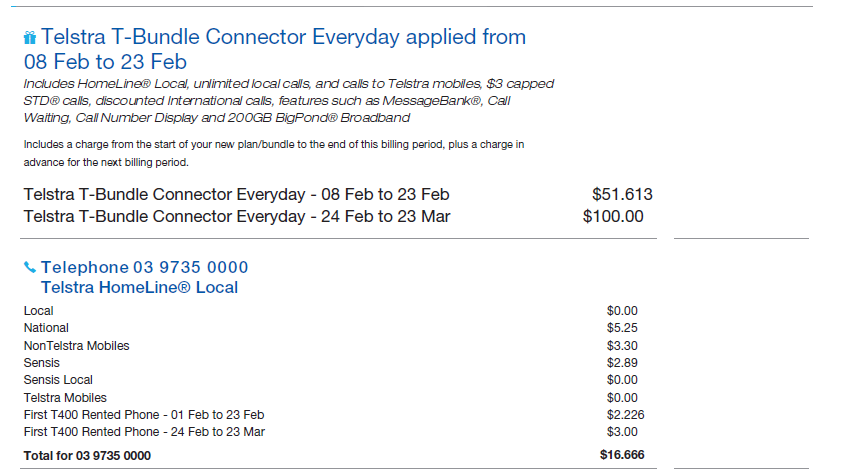Click the $3.30 NonTelstra Mobiles amount
The image size is (843, 476).
coord(622,346)
